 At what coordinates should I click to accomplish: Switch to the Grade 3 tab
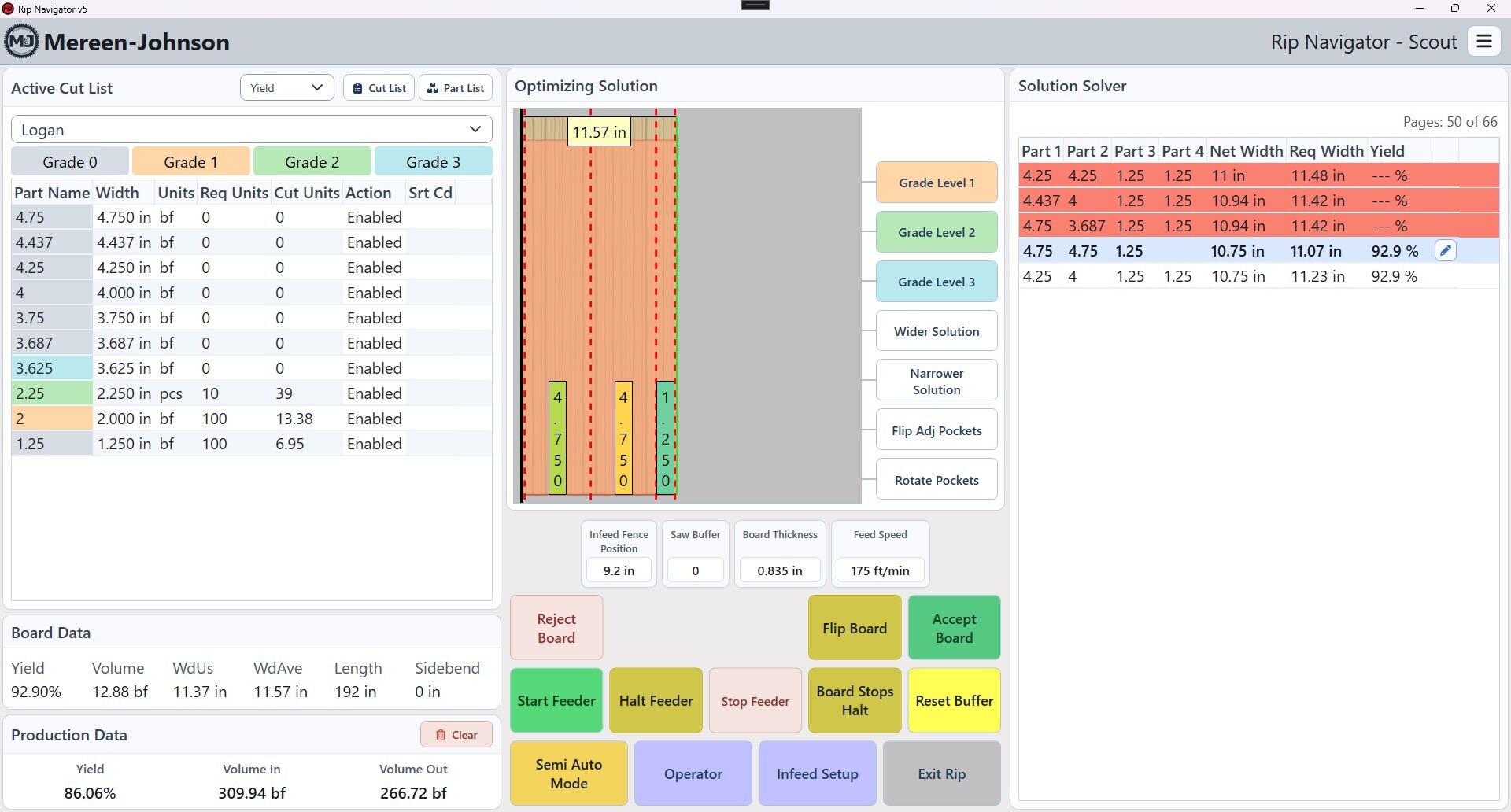[434, 162]
